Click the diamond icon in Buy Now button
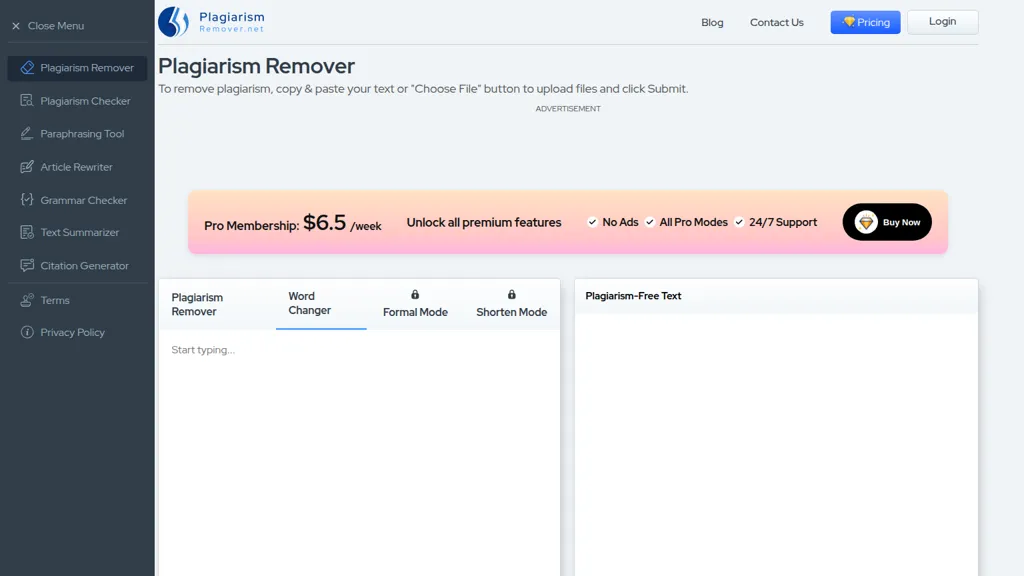 click(x=866, y=222)
